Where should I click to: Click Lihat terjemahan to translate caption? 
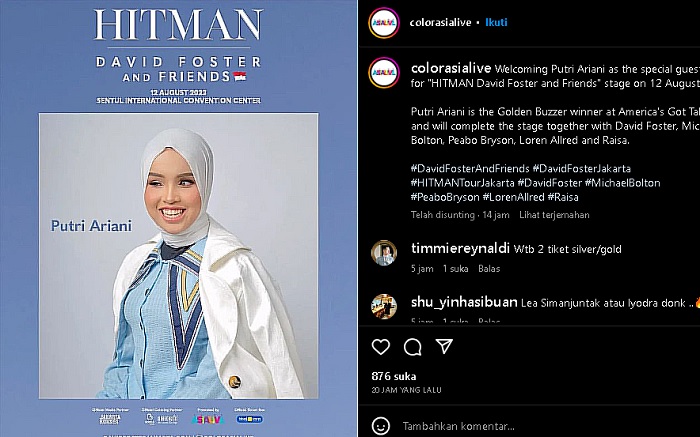point(554,215)
